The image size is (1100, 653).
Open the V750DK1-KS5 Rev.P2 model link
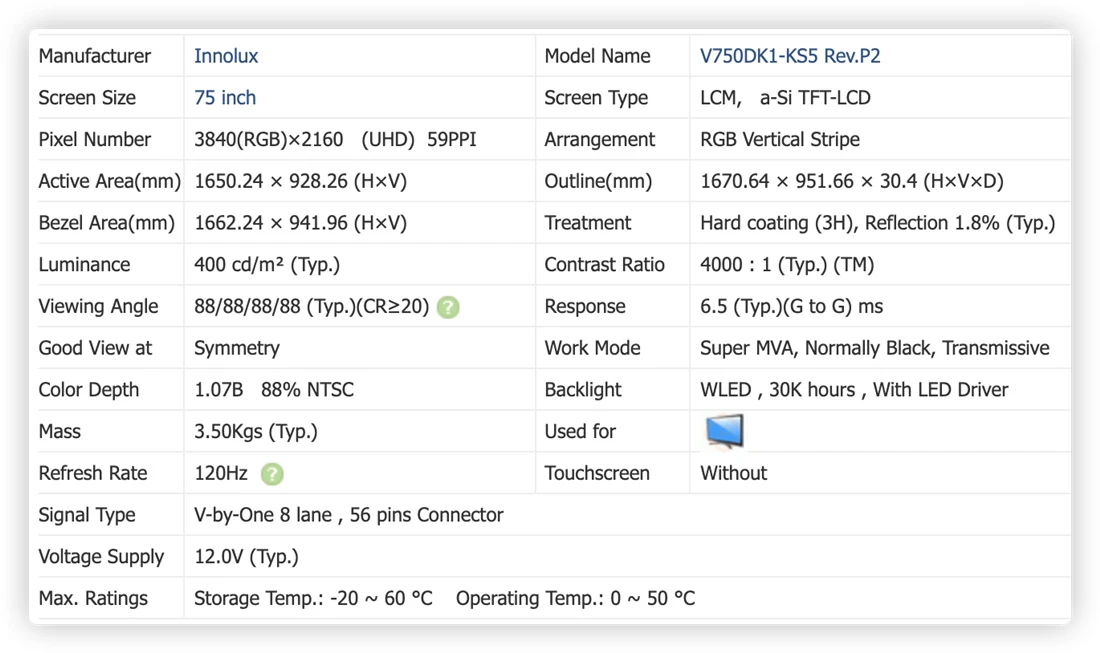(x=790, y=56)
